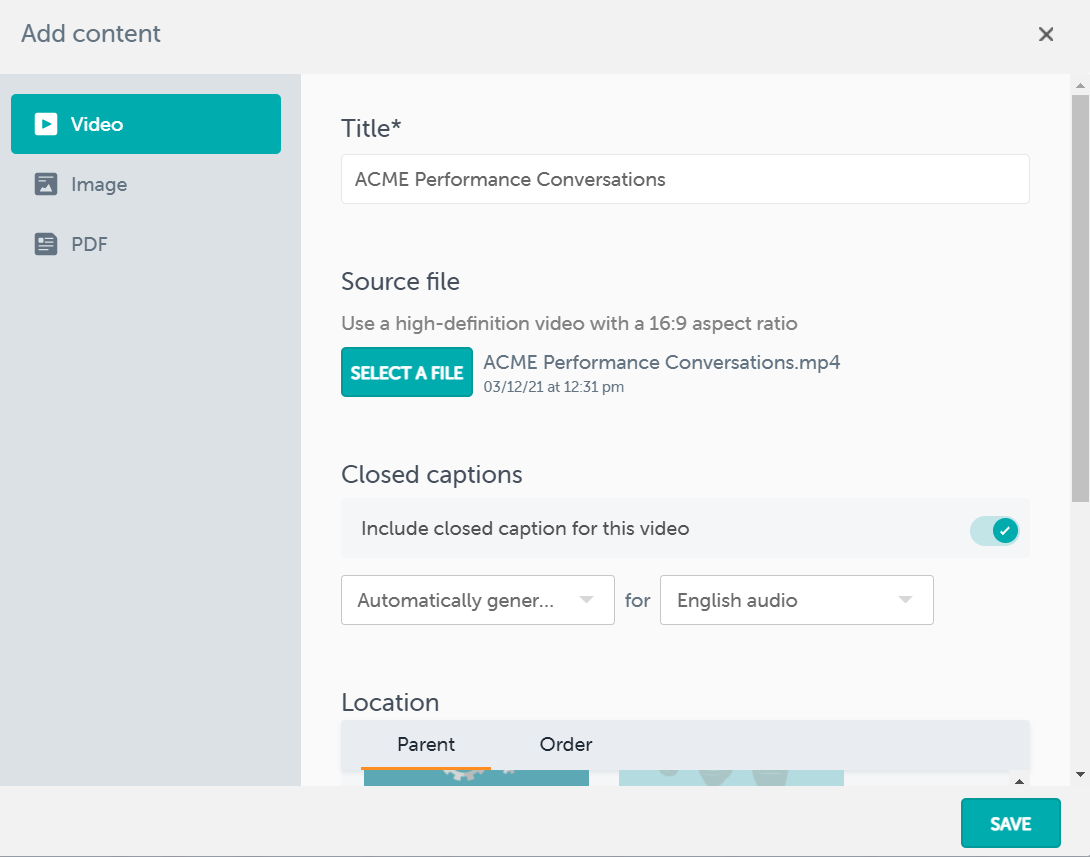Click the ACME Performance Conversations.mp4 file name
The width and height of the screenshot is (1090, 857).
click(661, 362)
